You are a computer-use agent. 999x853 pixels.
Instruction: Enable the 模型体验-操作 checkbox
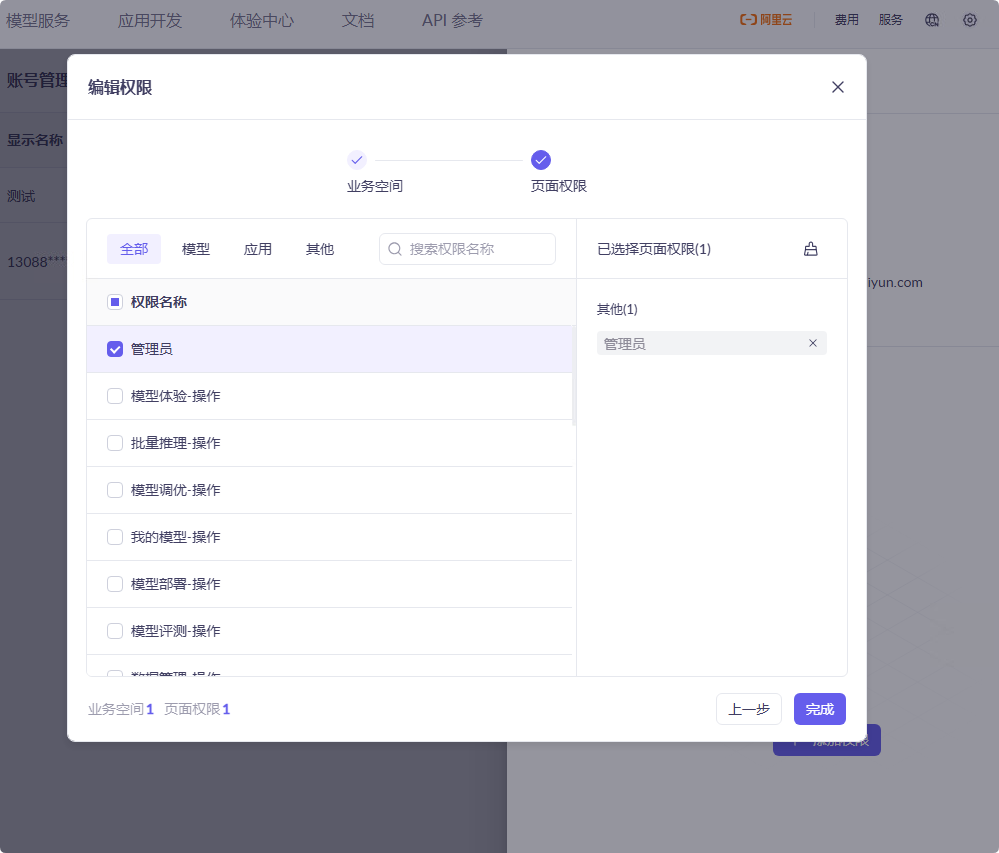pyautogui.click(x=114, y=395)
